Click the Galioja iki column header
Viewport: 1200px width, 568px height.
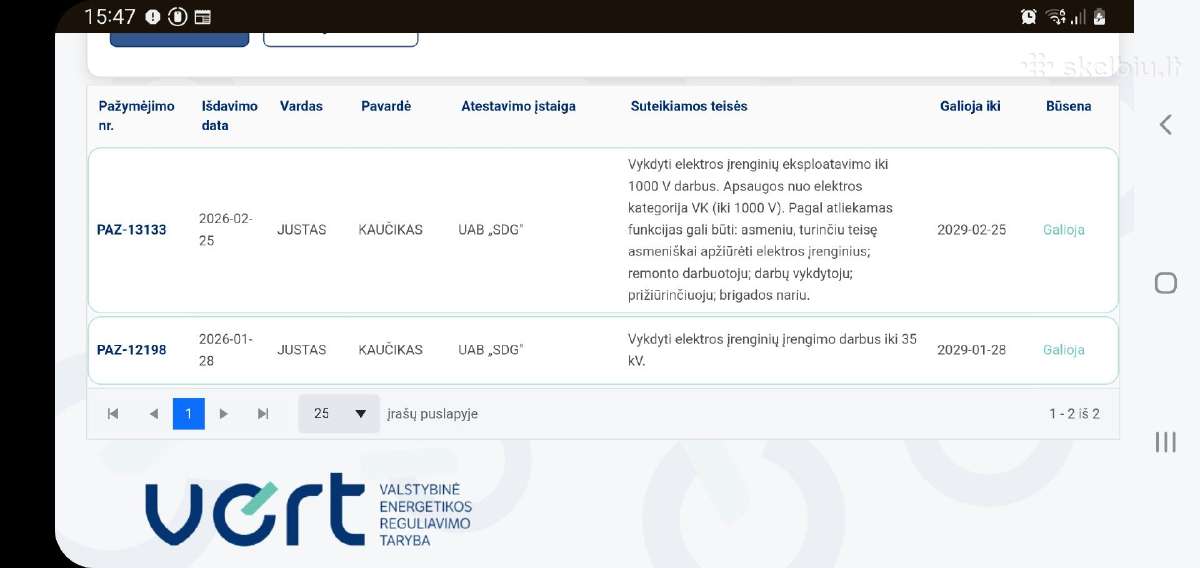(x=970, y=106)
